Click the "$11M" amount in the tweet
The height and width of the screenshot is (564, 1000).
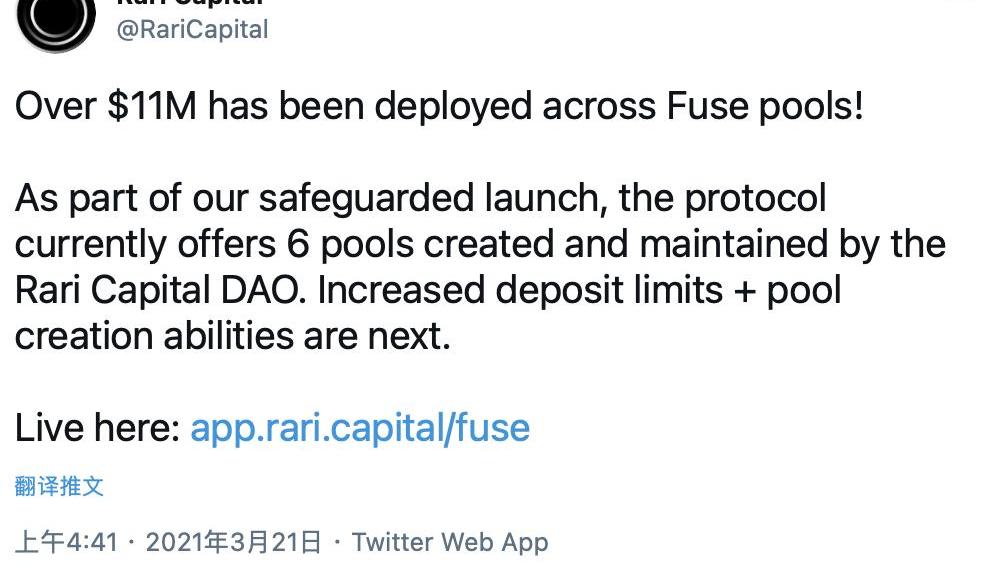point(152,106)
